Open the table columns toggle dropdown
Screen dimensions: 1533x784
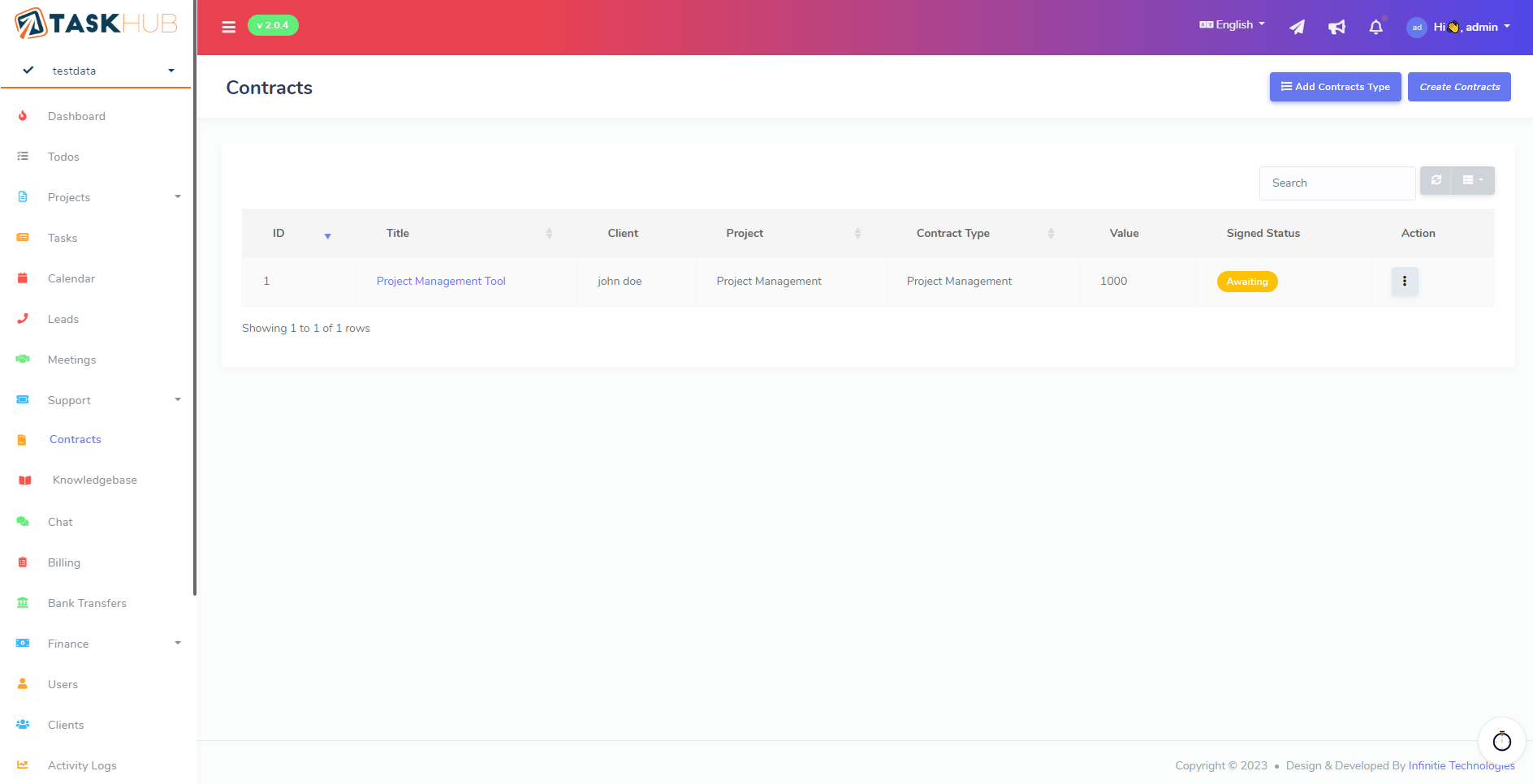1472,180
